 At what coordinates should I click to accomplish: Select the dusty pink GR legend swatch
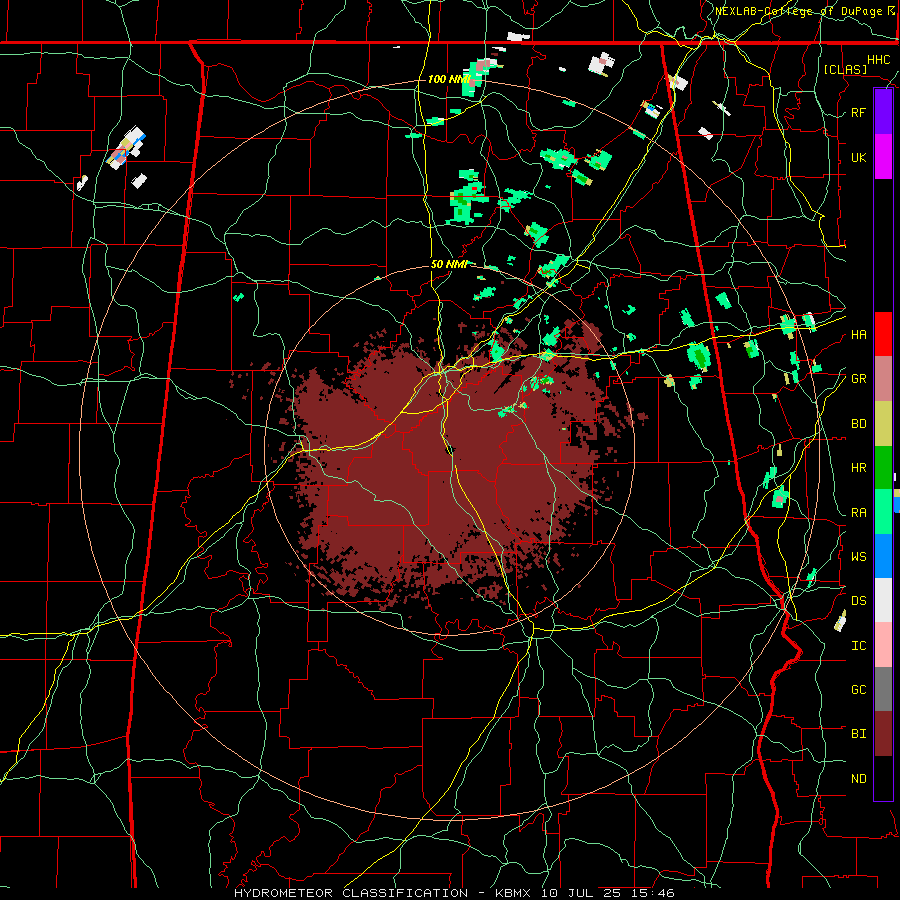[x=883, y=379]
